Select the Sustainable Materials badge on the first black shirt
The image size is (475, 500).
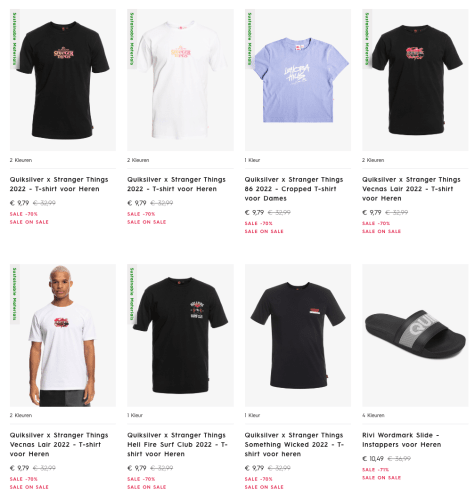click(15, 39)
